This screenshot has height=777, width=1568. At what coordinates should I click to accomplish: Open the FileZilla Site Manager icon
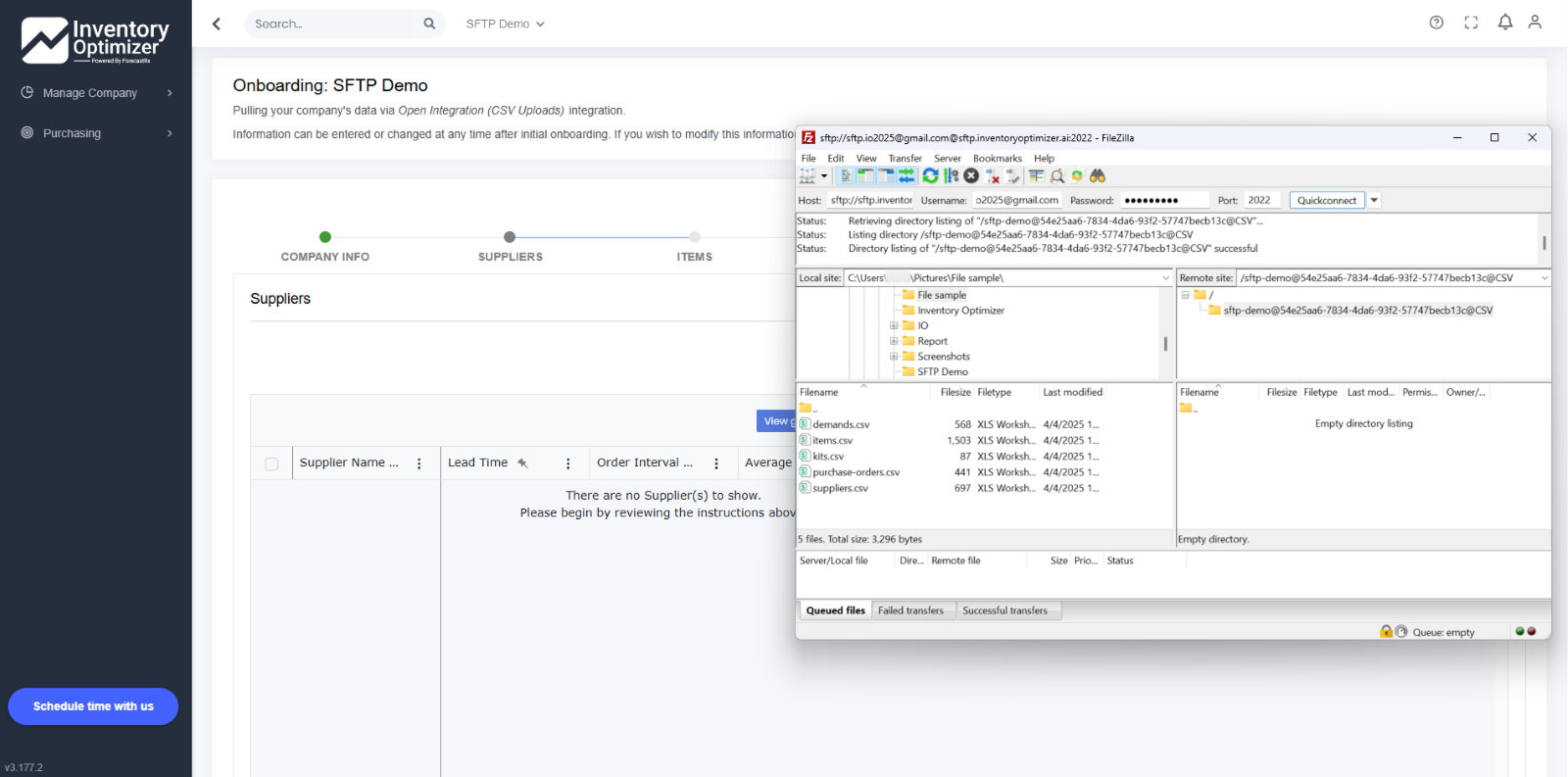pyautogui.click(x=808, y=176)
